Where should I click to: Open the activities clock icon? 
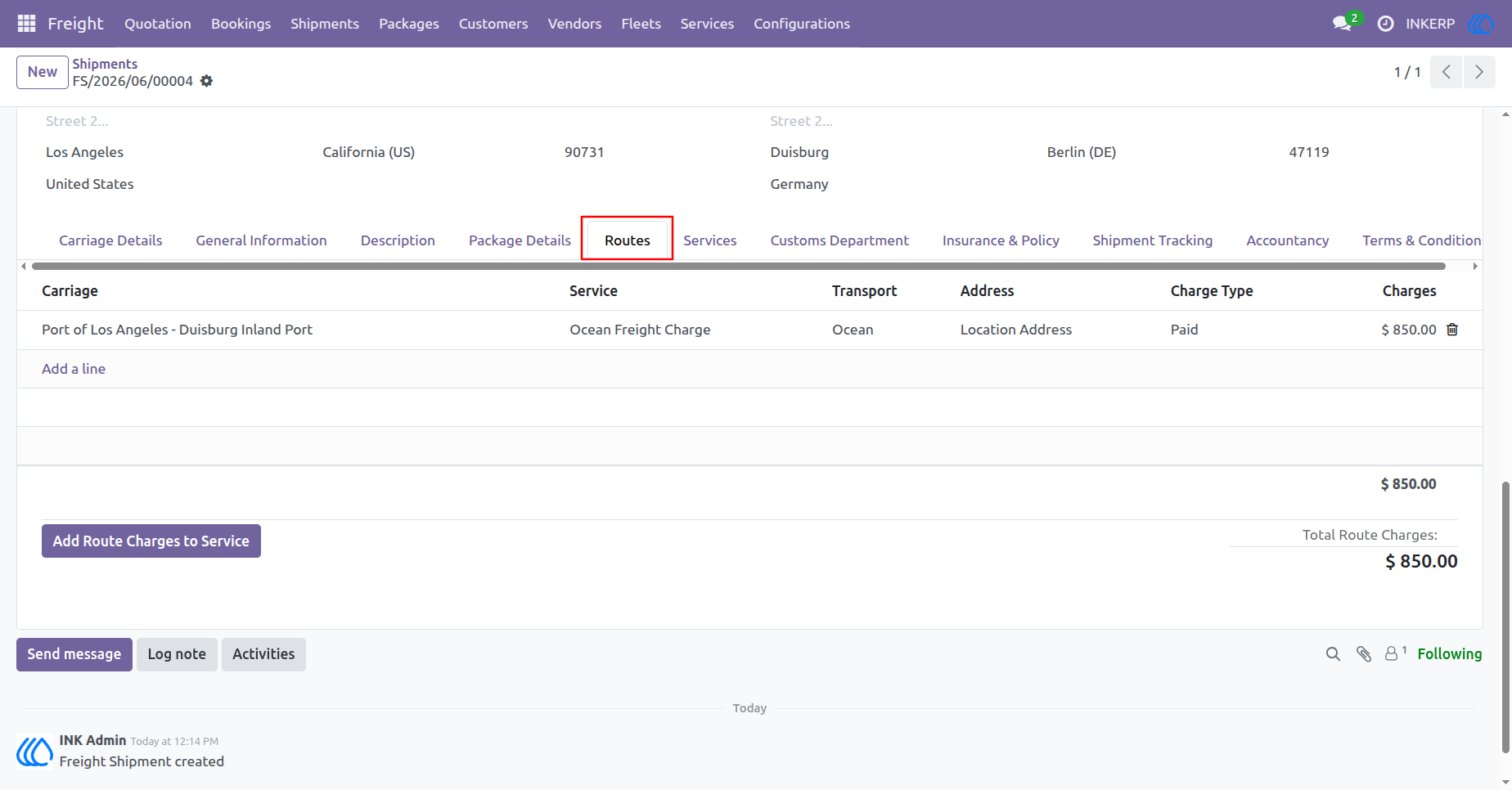click(1385, 24)
